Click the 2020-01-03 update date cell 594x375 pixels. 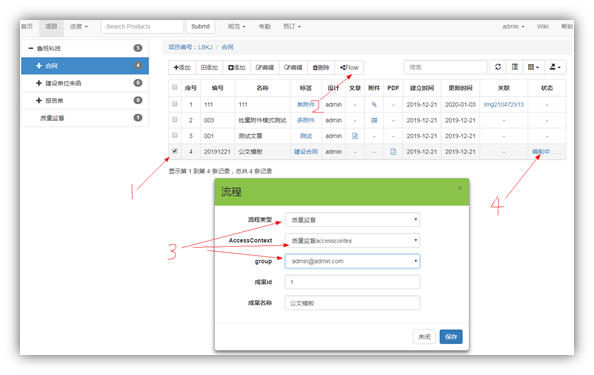coord(460,105)
